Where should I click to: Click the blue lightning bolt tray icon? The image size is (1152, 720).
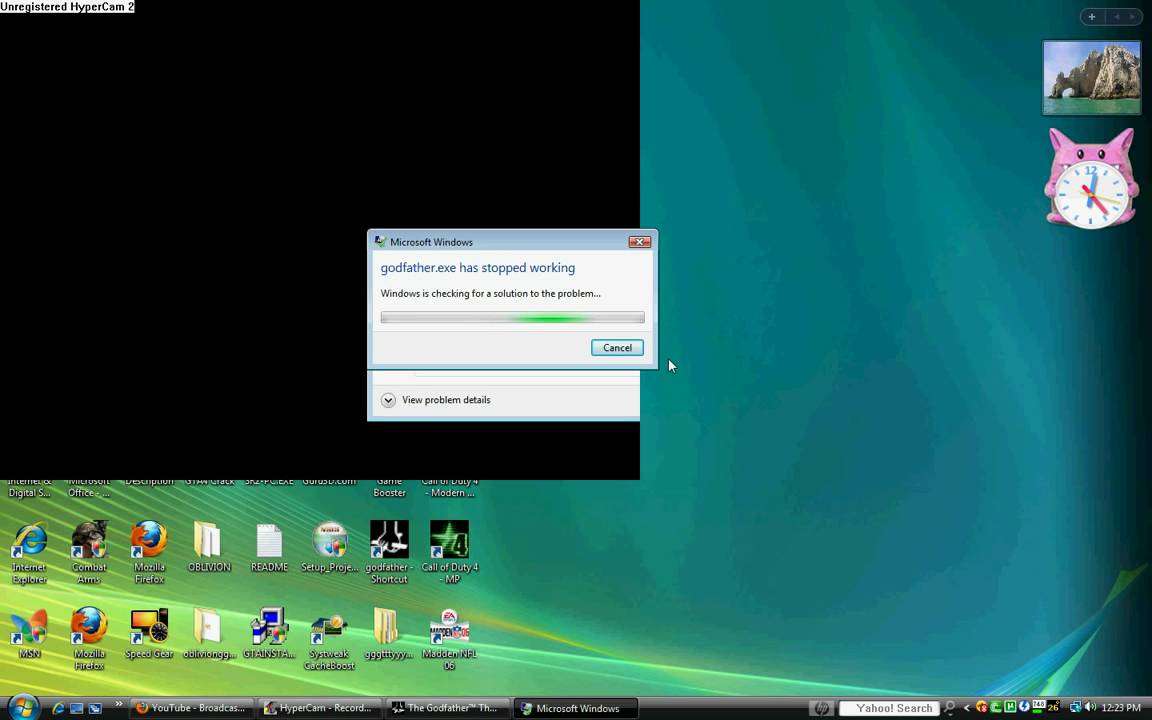click(x=1024, y=708)
